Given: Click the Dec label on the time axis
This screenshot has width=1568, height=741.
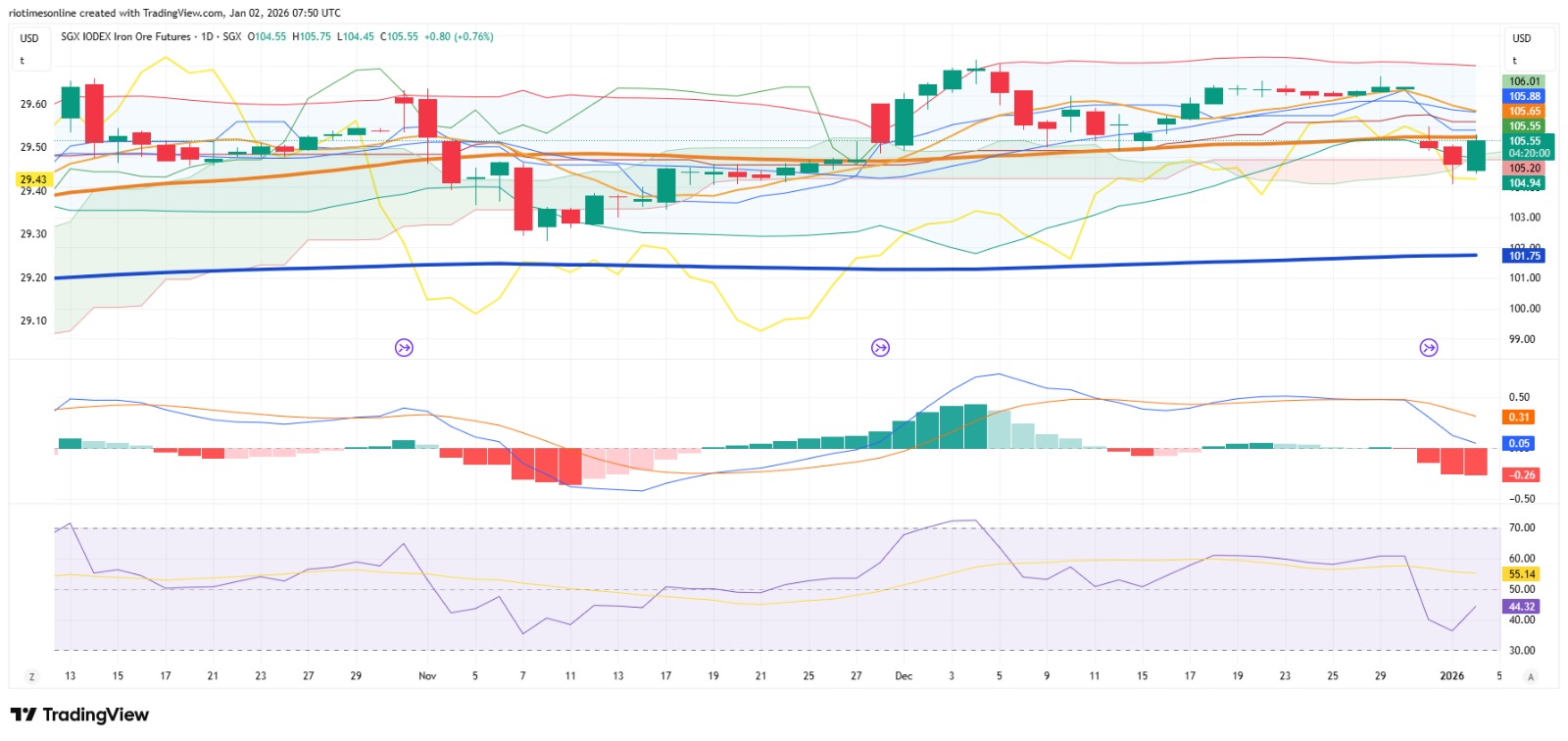Looking at the screenshot, I should pos(904,676).
